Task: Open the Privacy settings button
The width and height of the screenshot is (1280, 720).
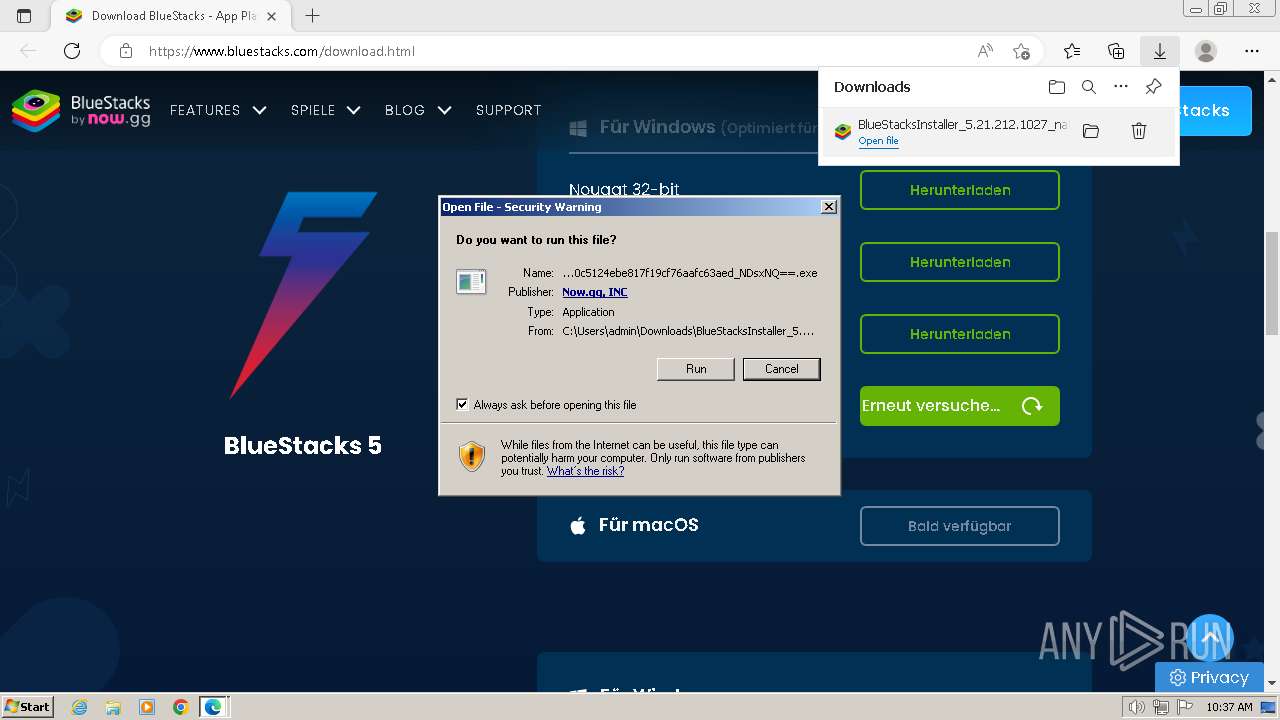Action: point(1209,677)
